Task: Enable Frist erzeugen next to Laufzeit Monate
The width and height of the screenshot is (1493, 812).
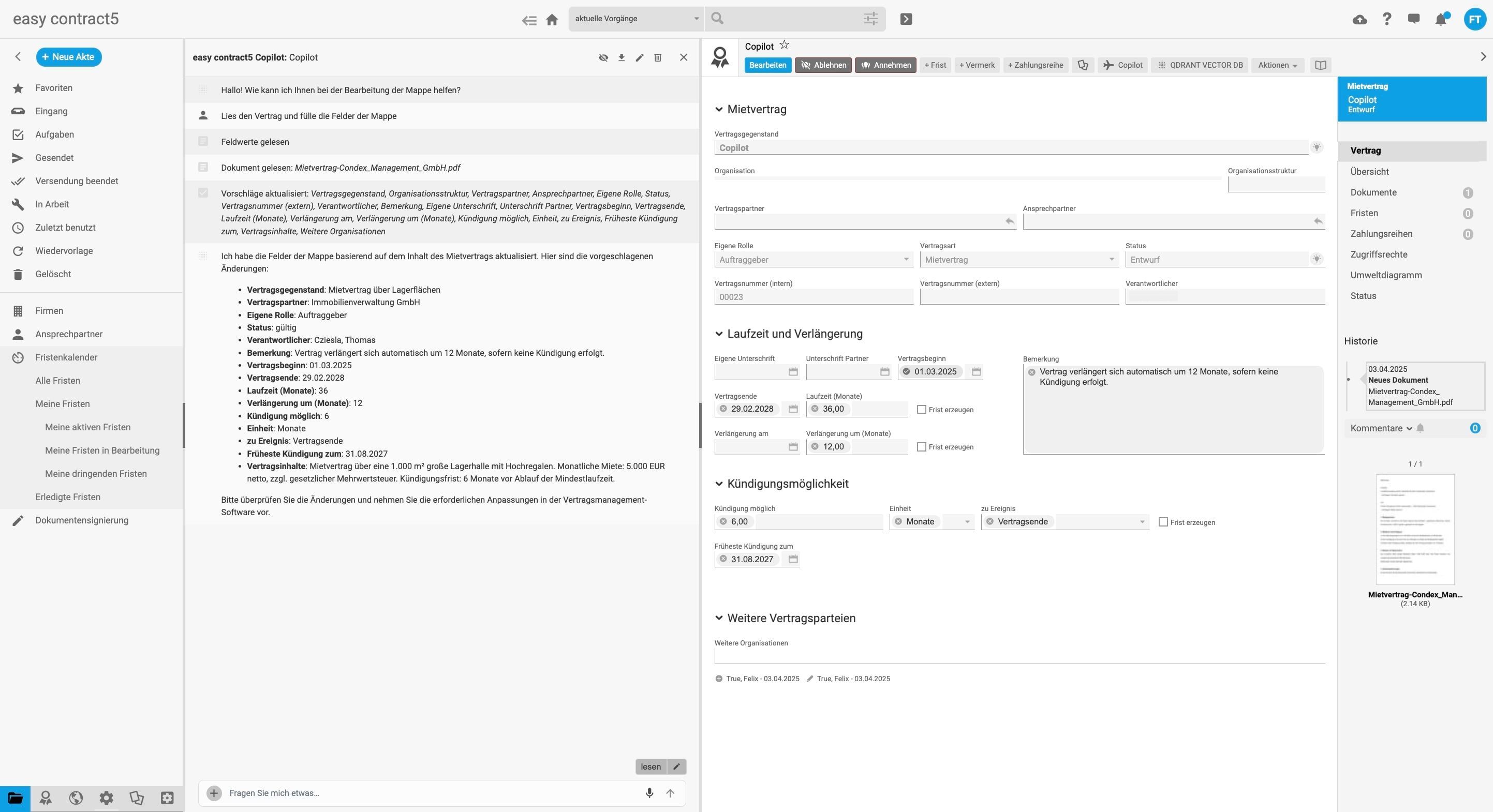Action: [922, 410]
